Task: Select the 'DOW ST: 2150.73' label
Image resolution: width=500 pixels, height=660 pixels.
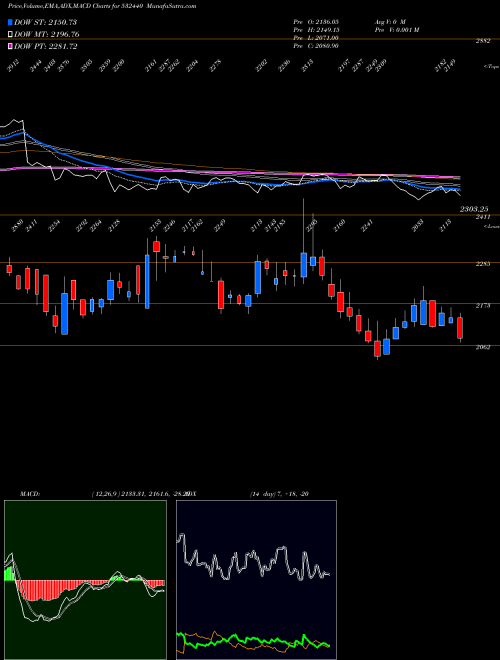Action: pyautogui.click(x=45, y=22)
